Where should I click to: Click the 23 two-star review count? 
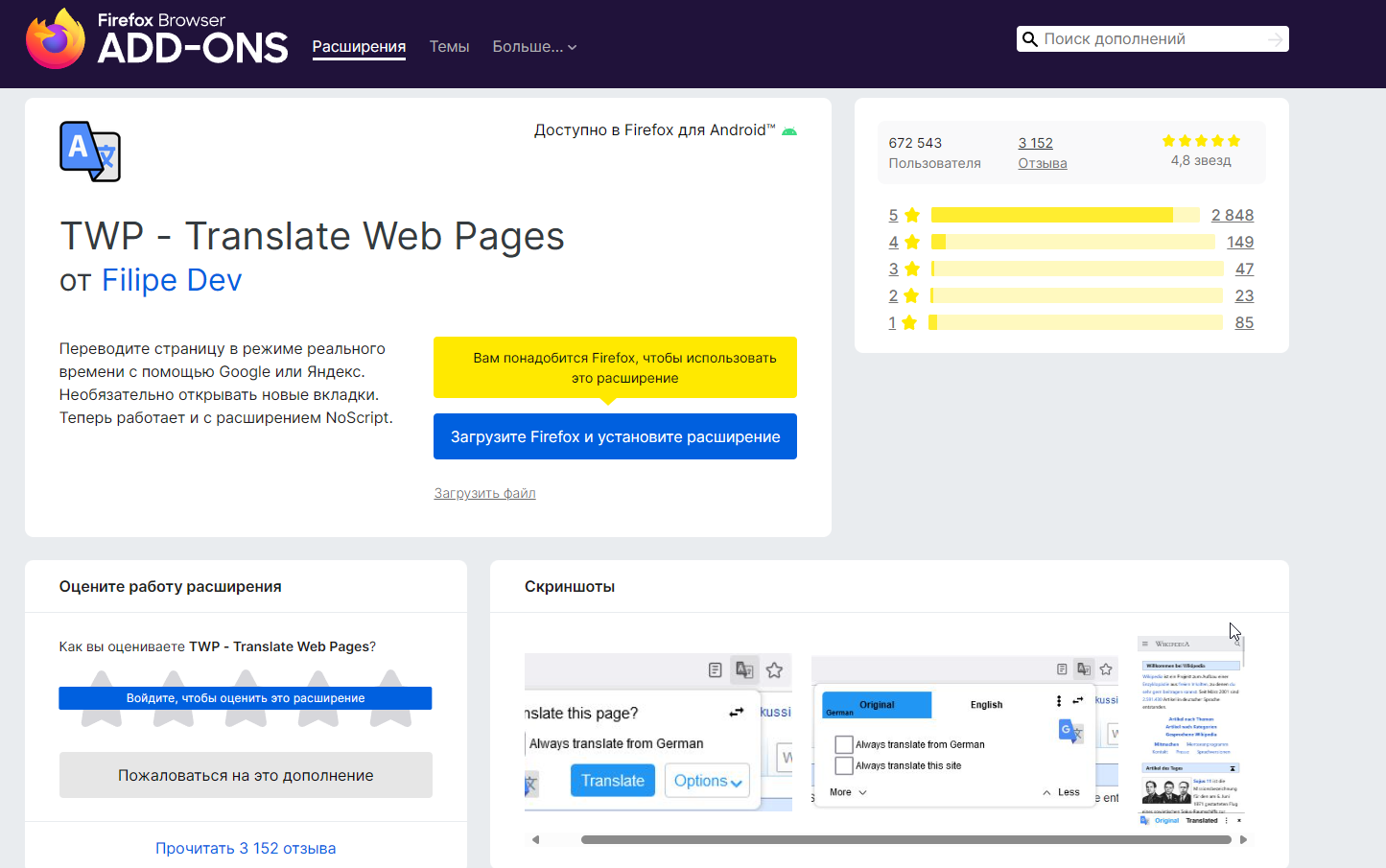1244,295
